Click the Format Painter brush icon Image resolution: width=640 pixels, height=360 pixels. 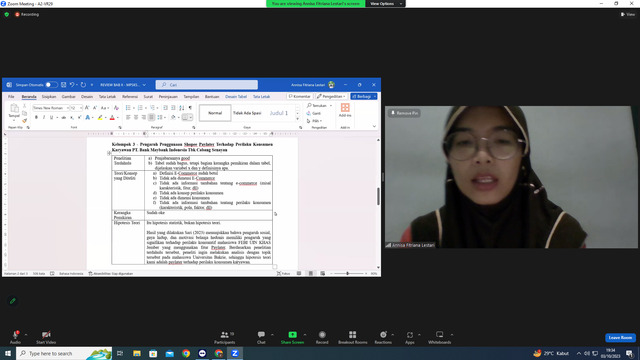coord(24,120)
